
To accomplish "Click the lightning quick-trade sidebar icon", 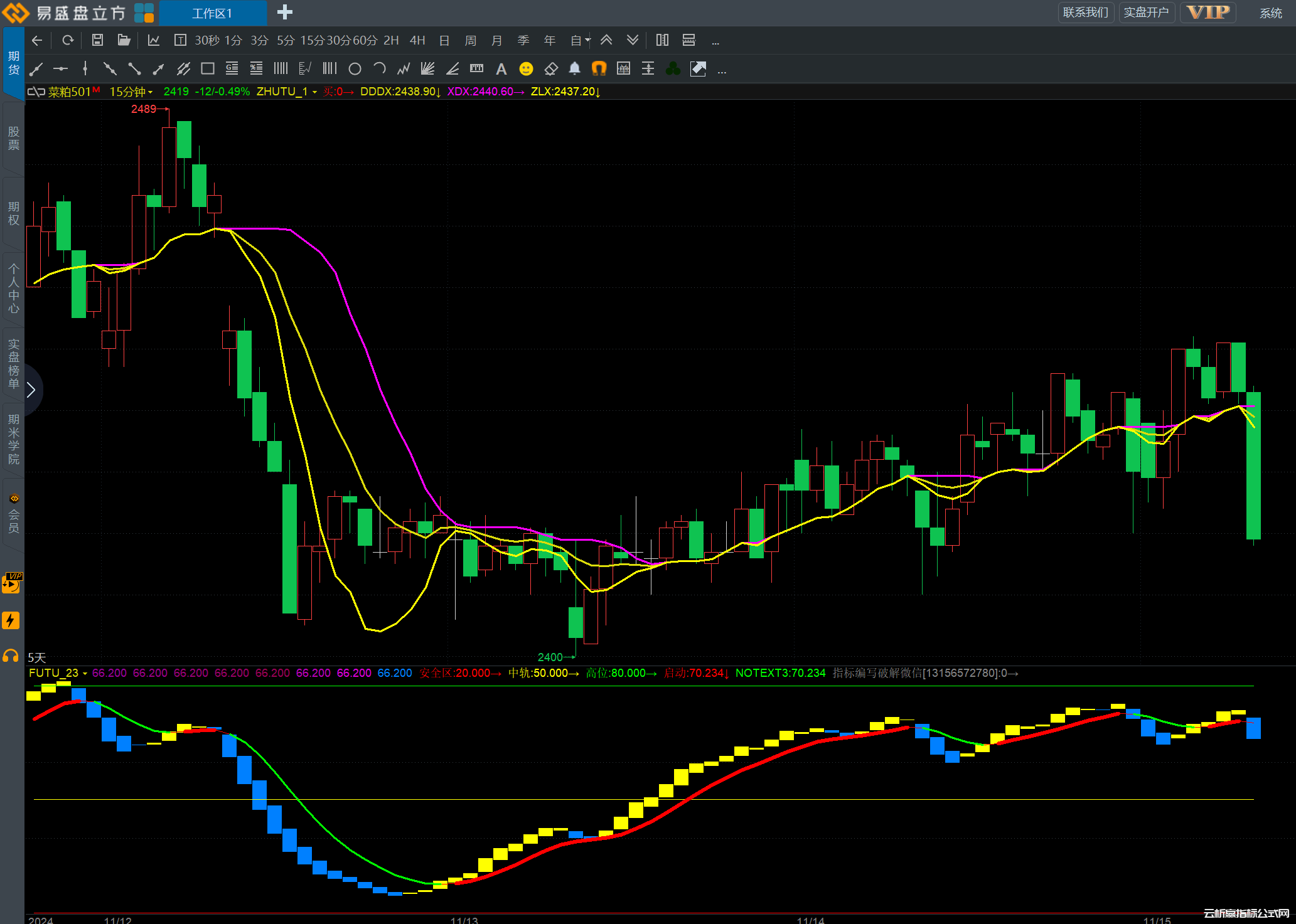I will coord(11,620).
